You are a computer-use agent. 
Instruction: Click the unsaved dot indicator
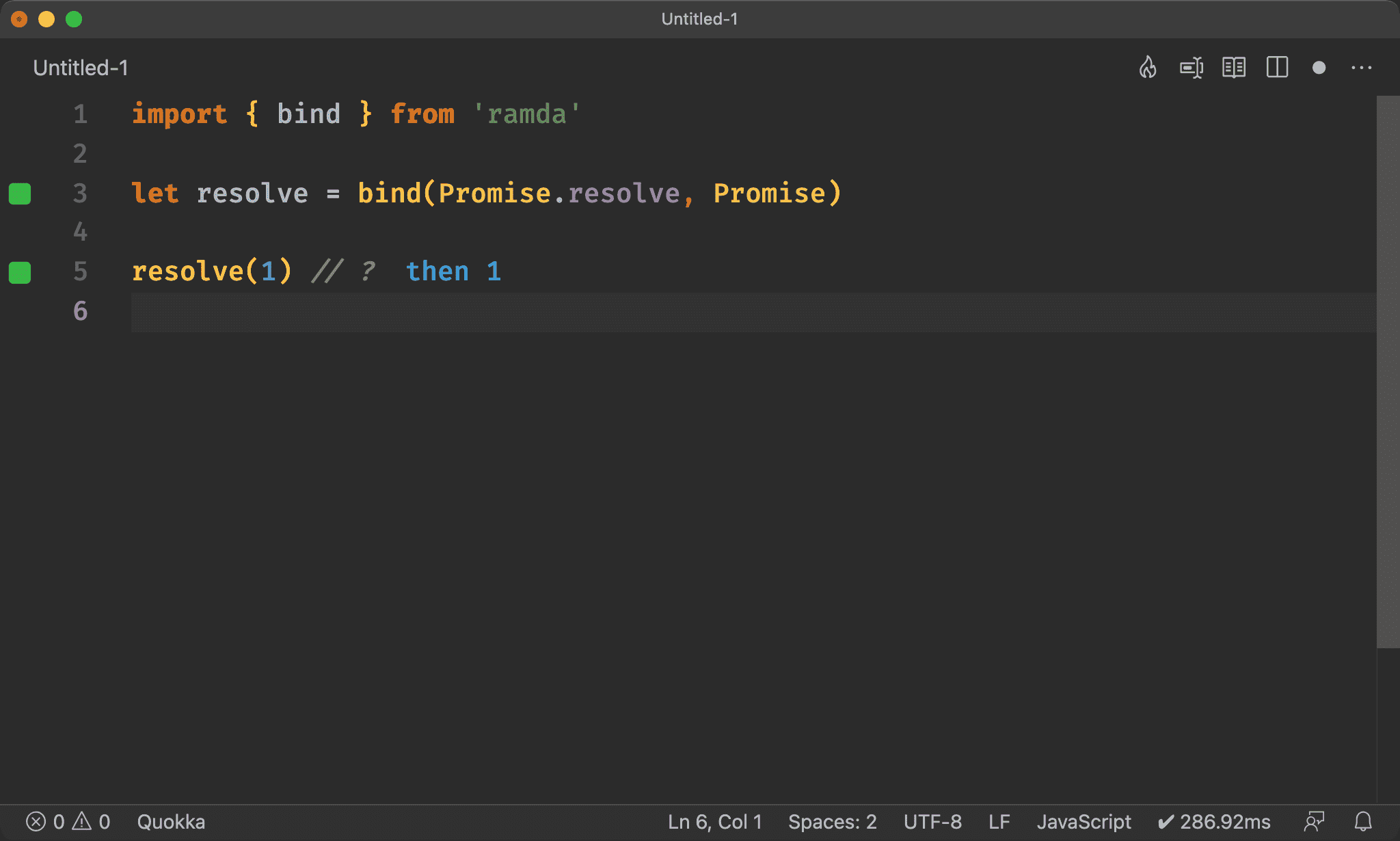pyautogui.click(x=1319, y=68)
